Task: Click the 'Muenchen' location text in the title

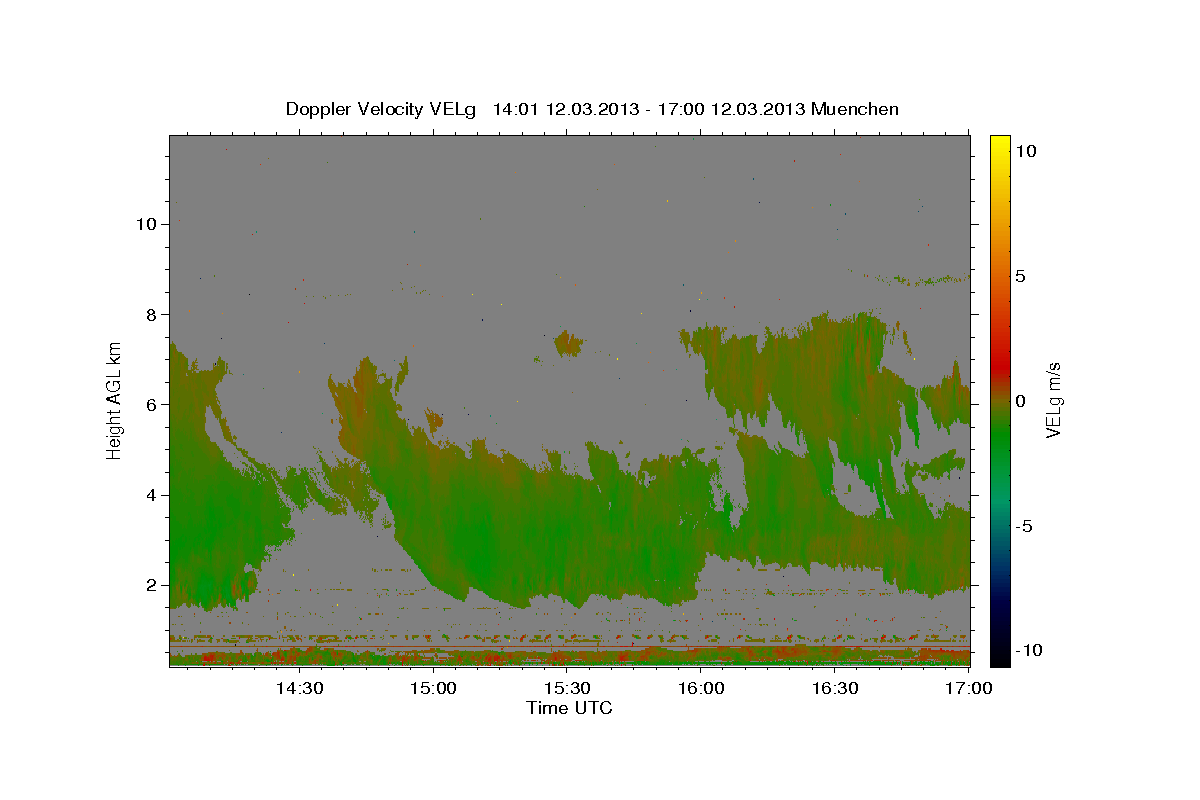Action: click(855, 109)
